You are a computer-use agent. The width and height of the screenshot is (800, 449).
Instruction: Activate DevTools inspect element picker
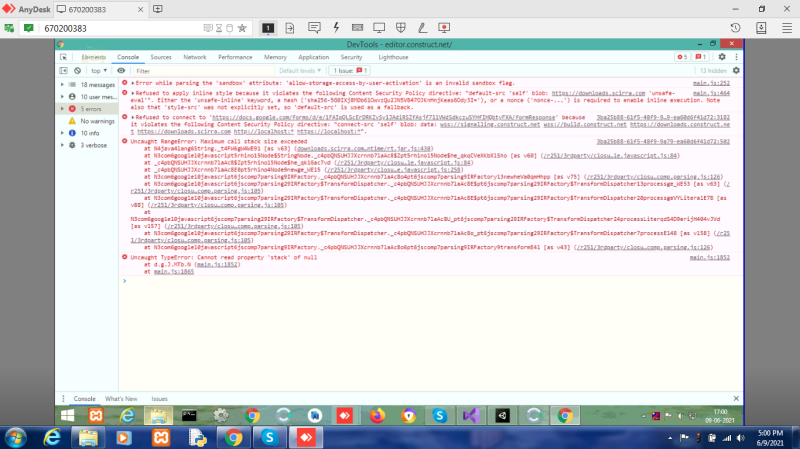tap(63, 57)
